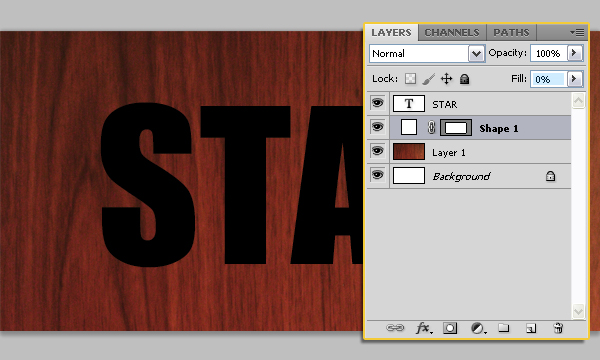Switch to the Channels tab
The image size is (600, 360).
(x=452, y=33)
